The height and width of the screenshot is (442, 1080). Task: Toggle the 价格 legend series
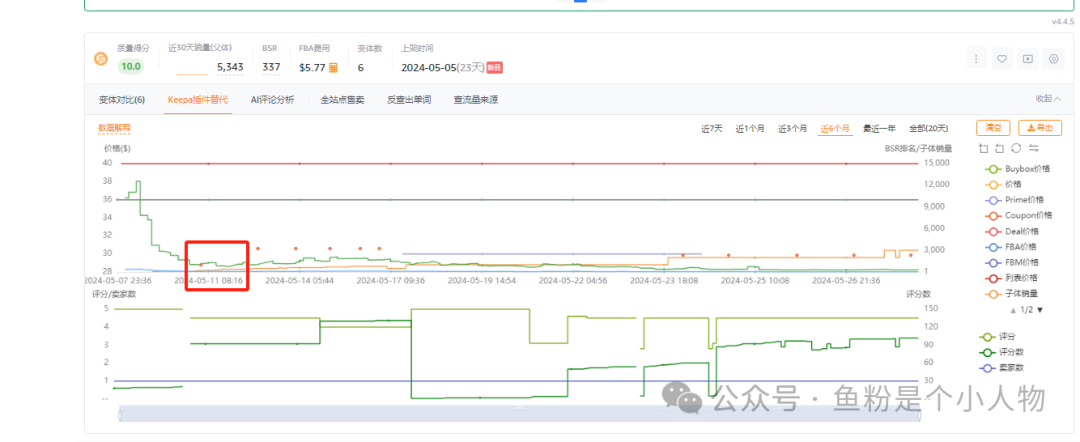[x=1004, y=185]
